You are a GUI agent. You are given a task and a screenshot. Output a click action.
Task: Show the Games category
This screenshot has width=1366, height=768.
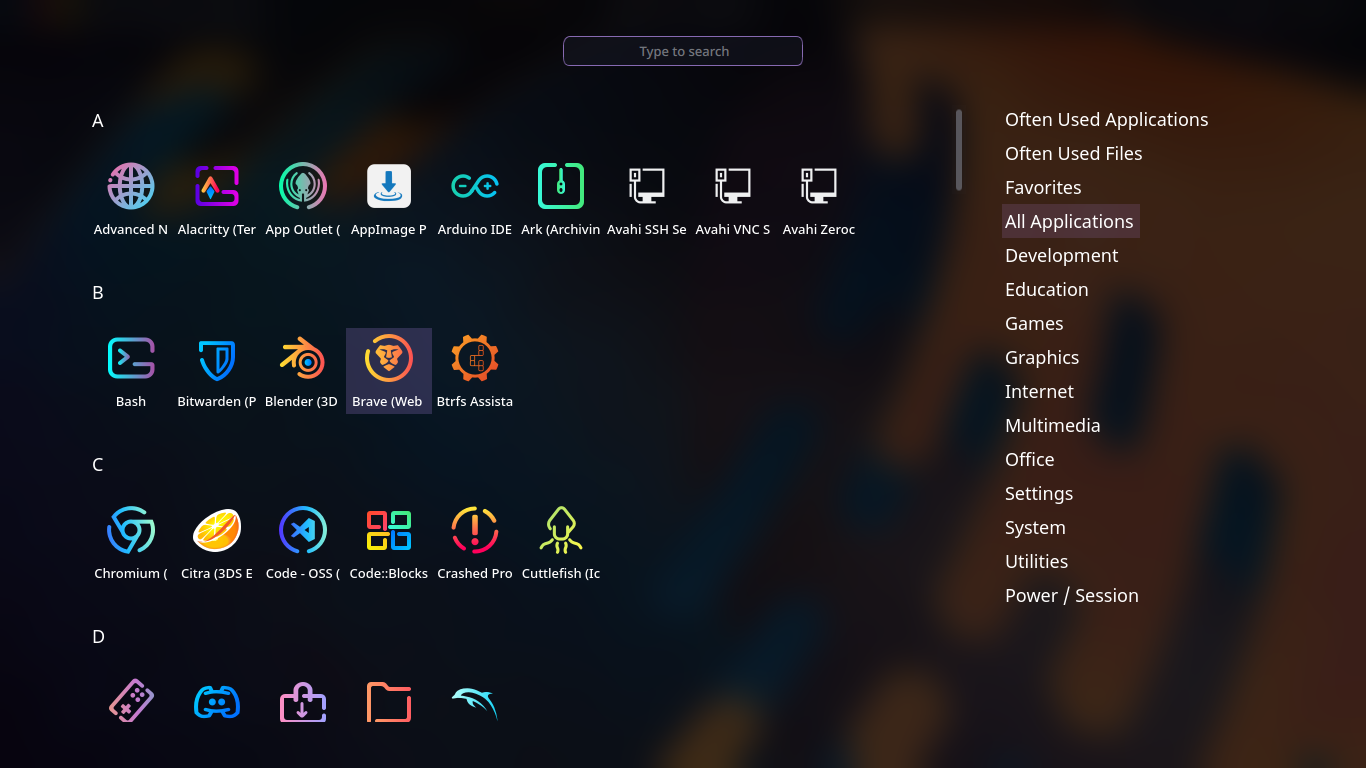[x=1034, y=324]
